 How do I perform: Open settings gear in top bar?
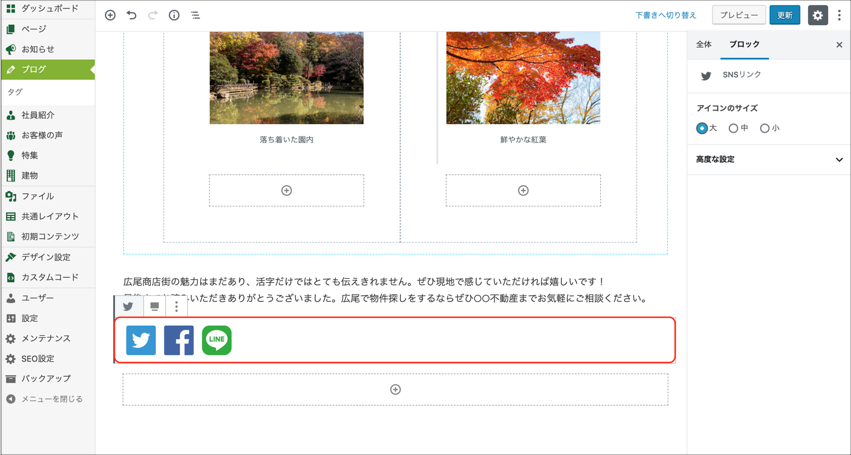click(x=817, y=15)
